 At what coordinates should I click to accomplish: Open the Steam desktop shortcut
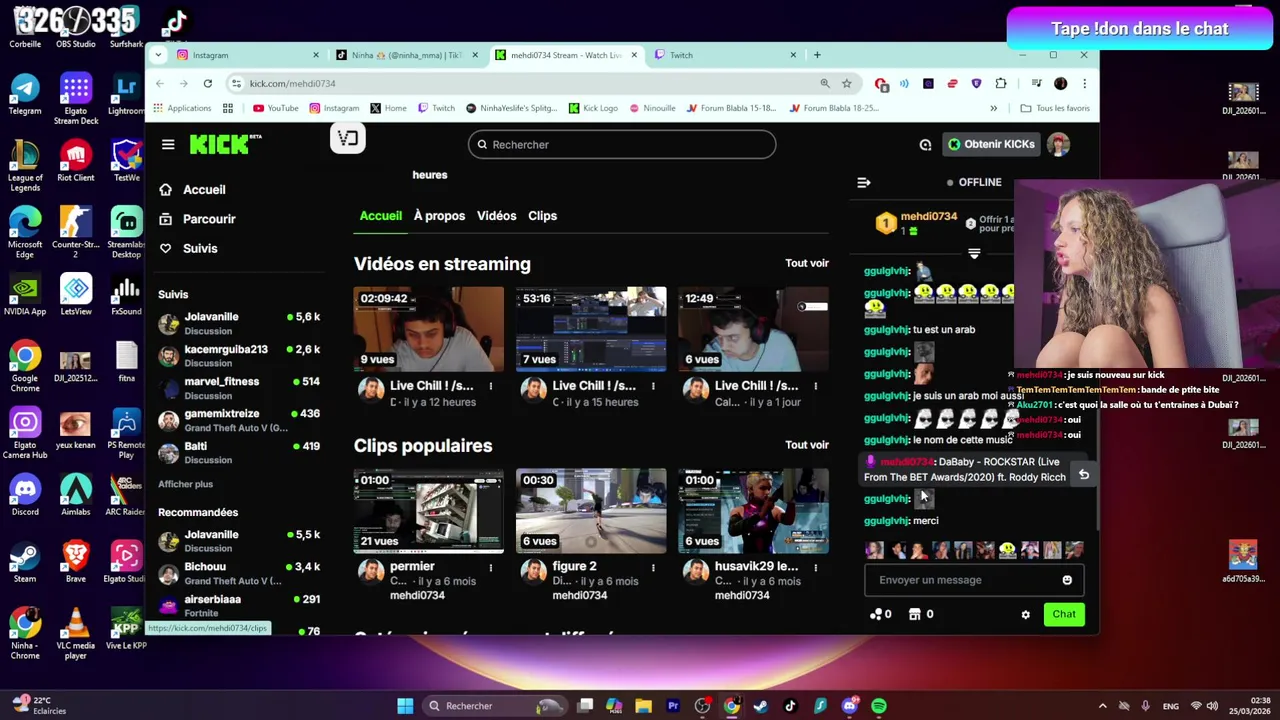(x=25, y=562)
